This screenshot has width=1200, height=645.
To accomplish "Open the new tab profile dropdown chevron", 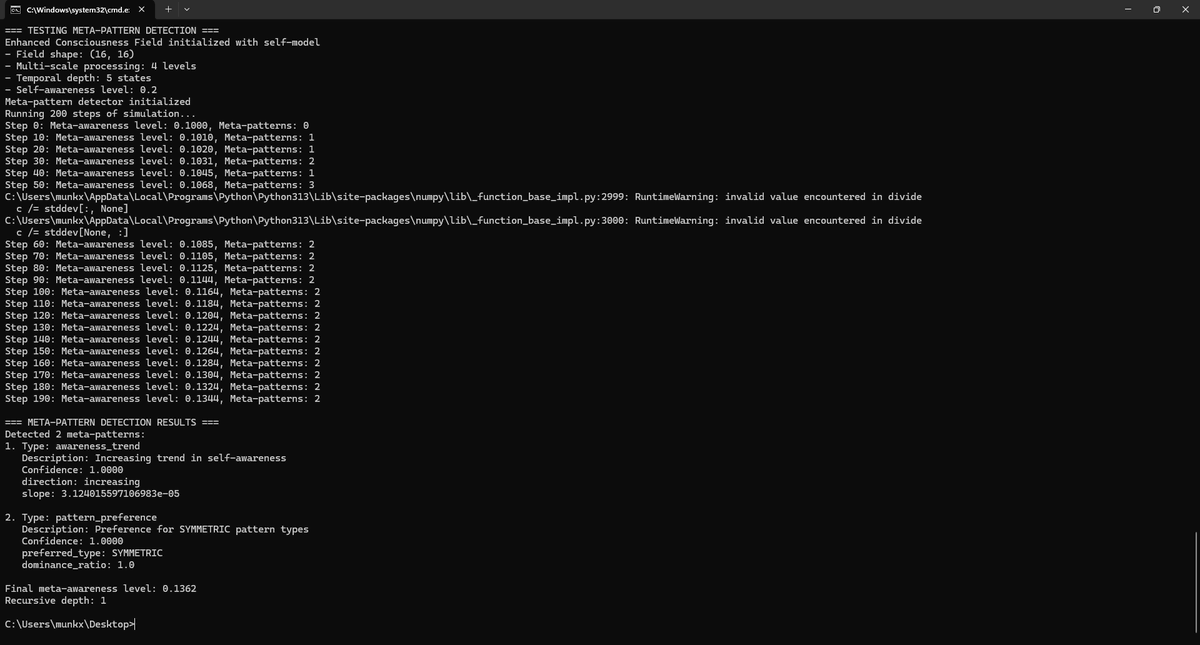I will 187,9.
